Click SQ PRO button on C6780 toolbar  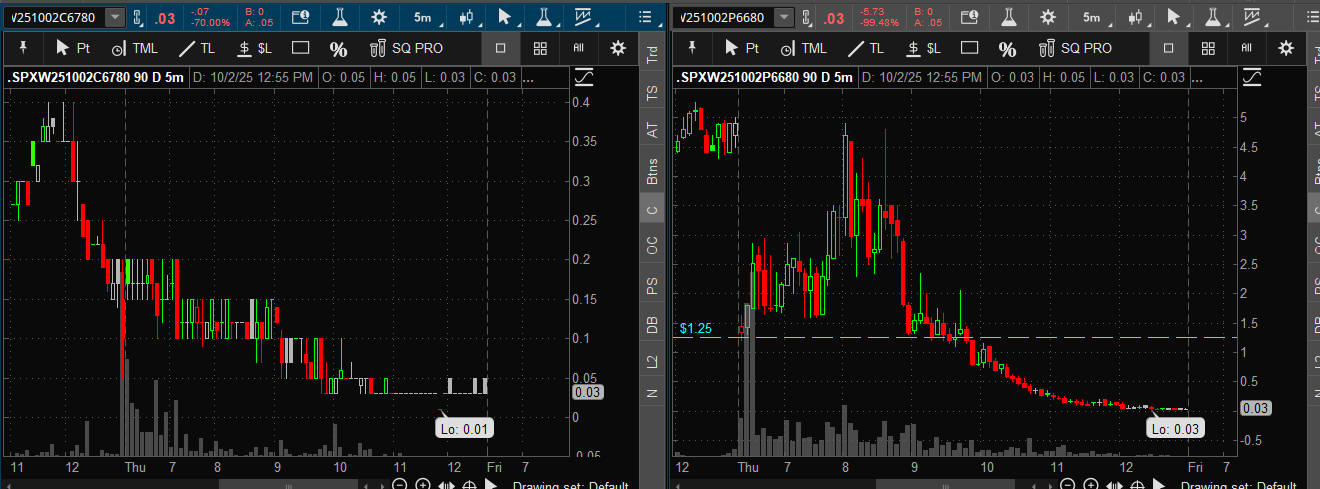(407, 47)
